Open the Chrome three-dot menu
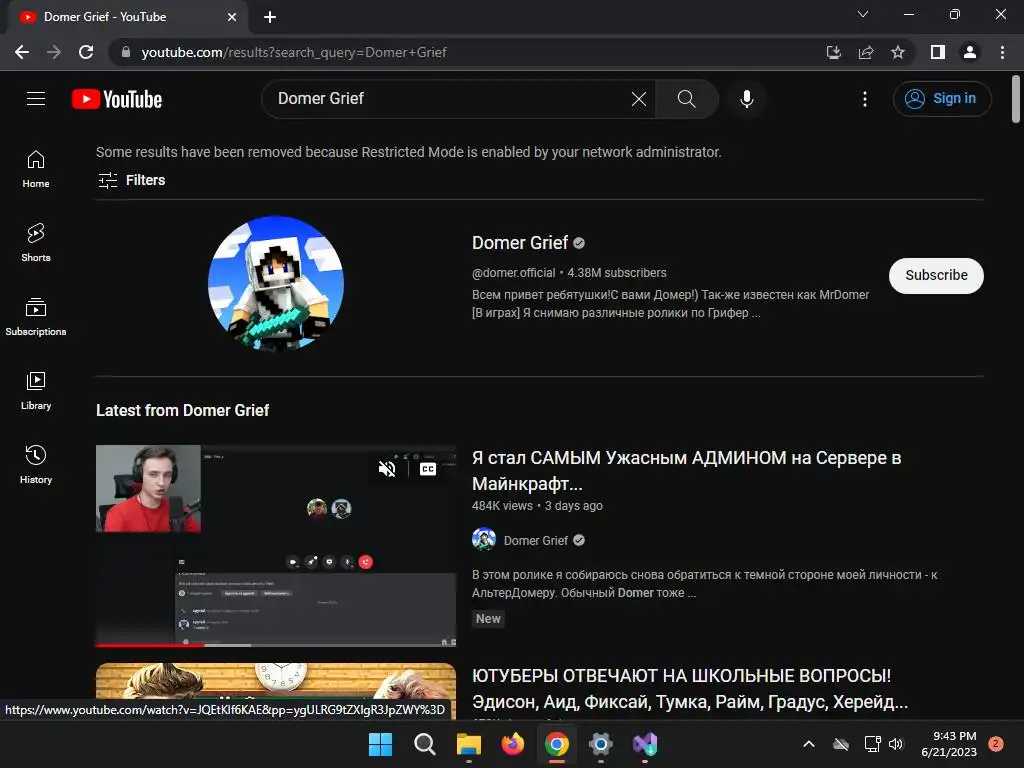 pos(1002,52)
